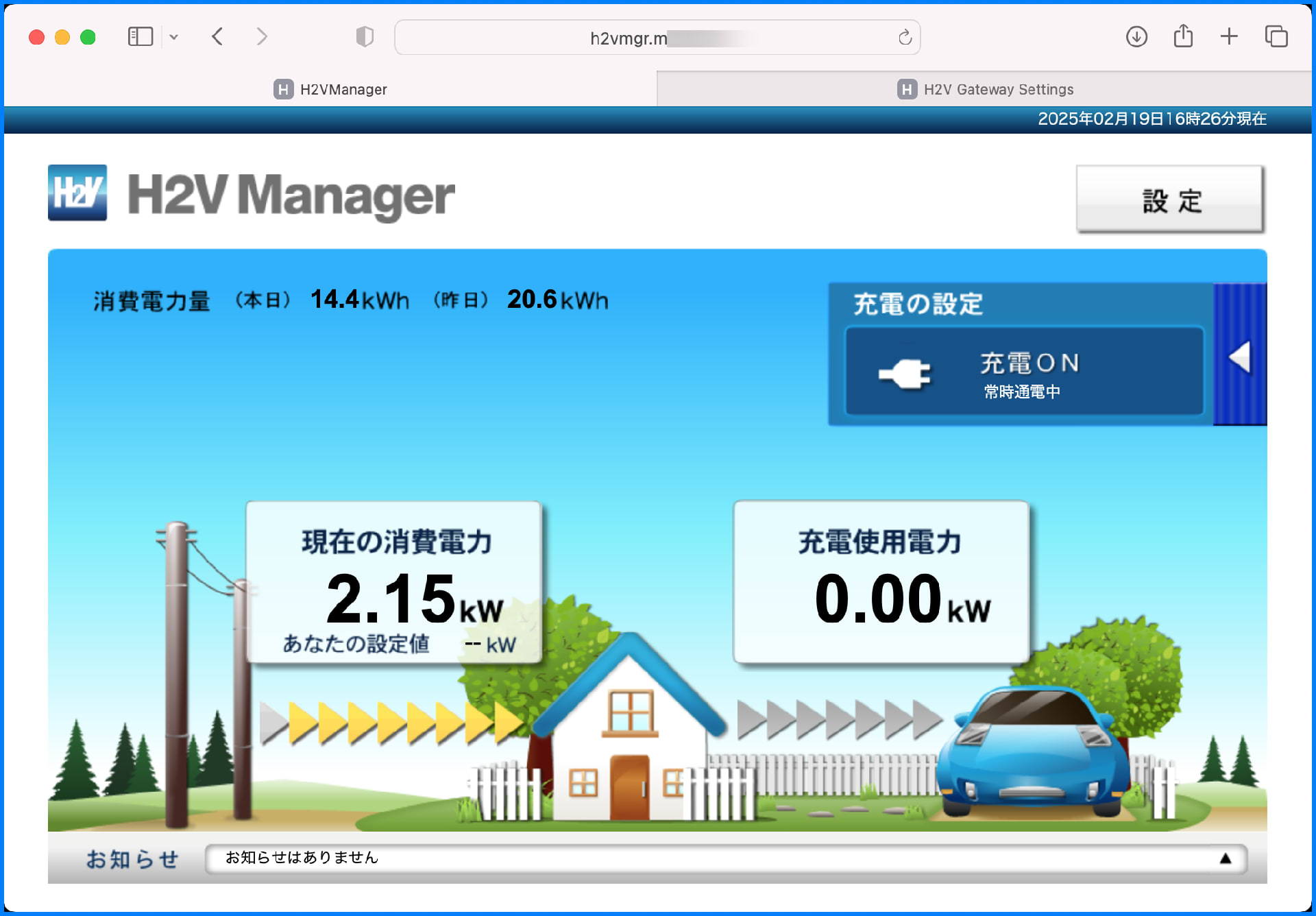The image size is (1316, 916).
Task: Reload the page with the refresh icon
Action: click(905, 38)
